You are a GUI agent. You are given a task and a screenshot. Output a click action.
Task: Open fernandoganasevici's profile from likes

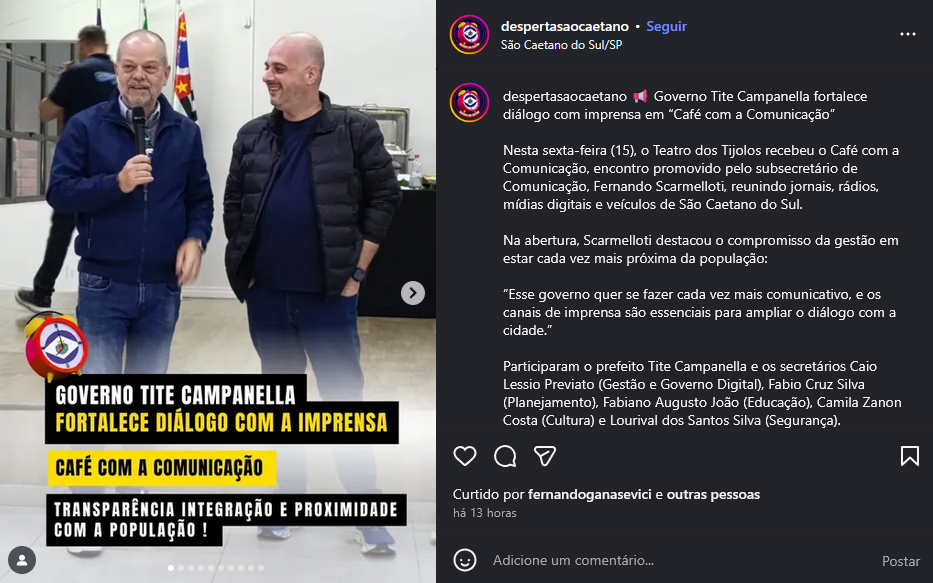[x=590, y=494]
